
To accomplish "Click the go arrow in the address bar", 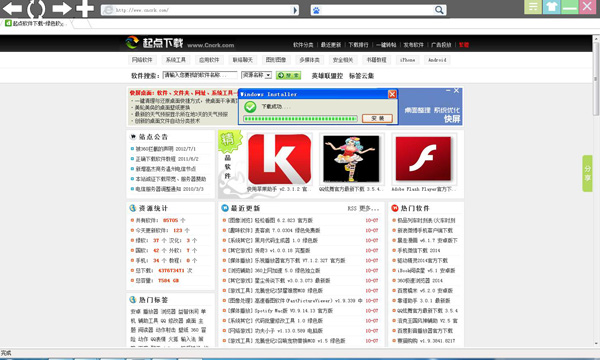I will tap(295, 10).
